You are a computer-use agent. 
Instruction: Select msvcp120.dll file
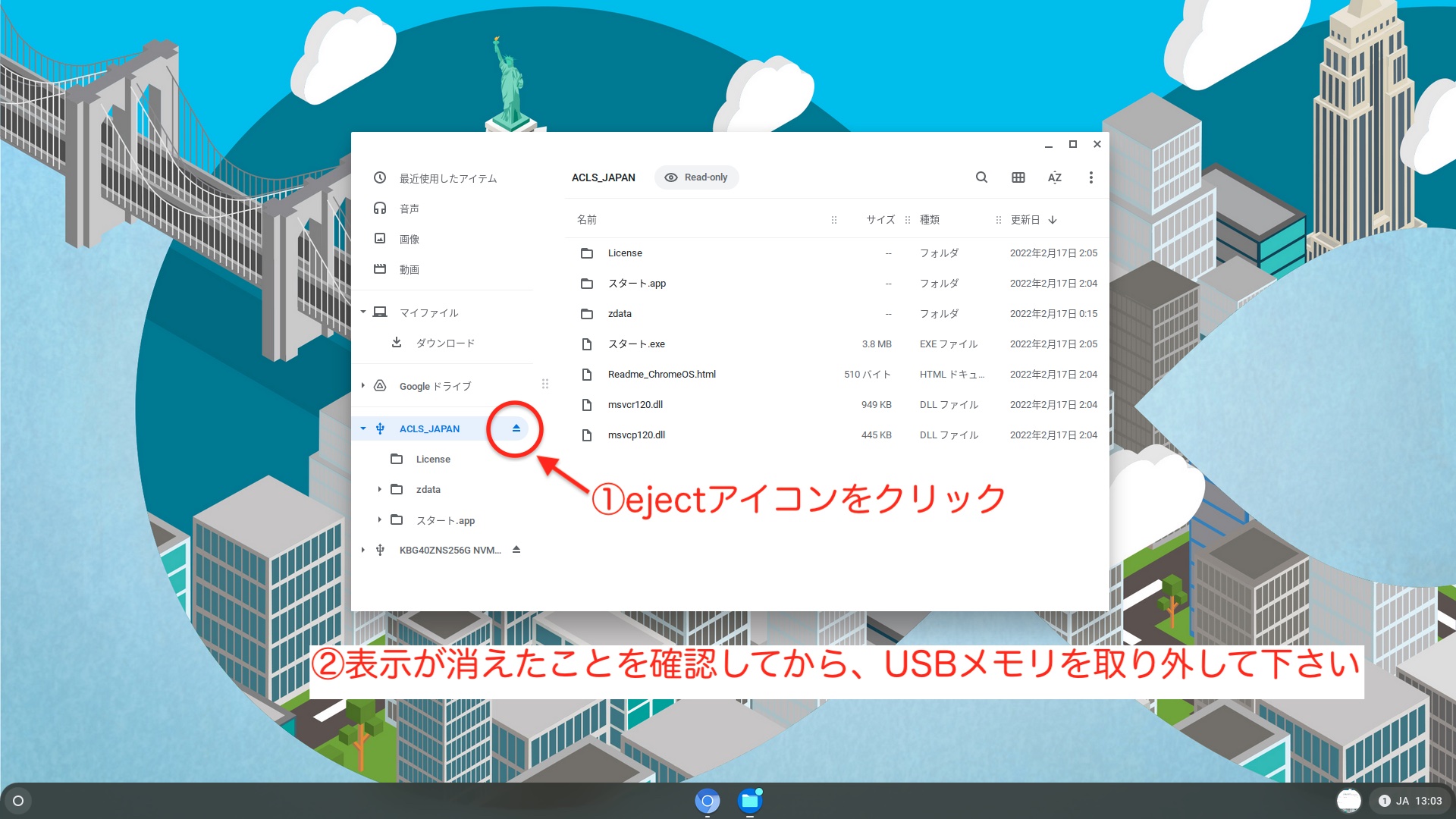pos(836,435)
